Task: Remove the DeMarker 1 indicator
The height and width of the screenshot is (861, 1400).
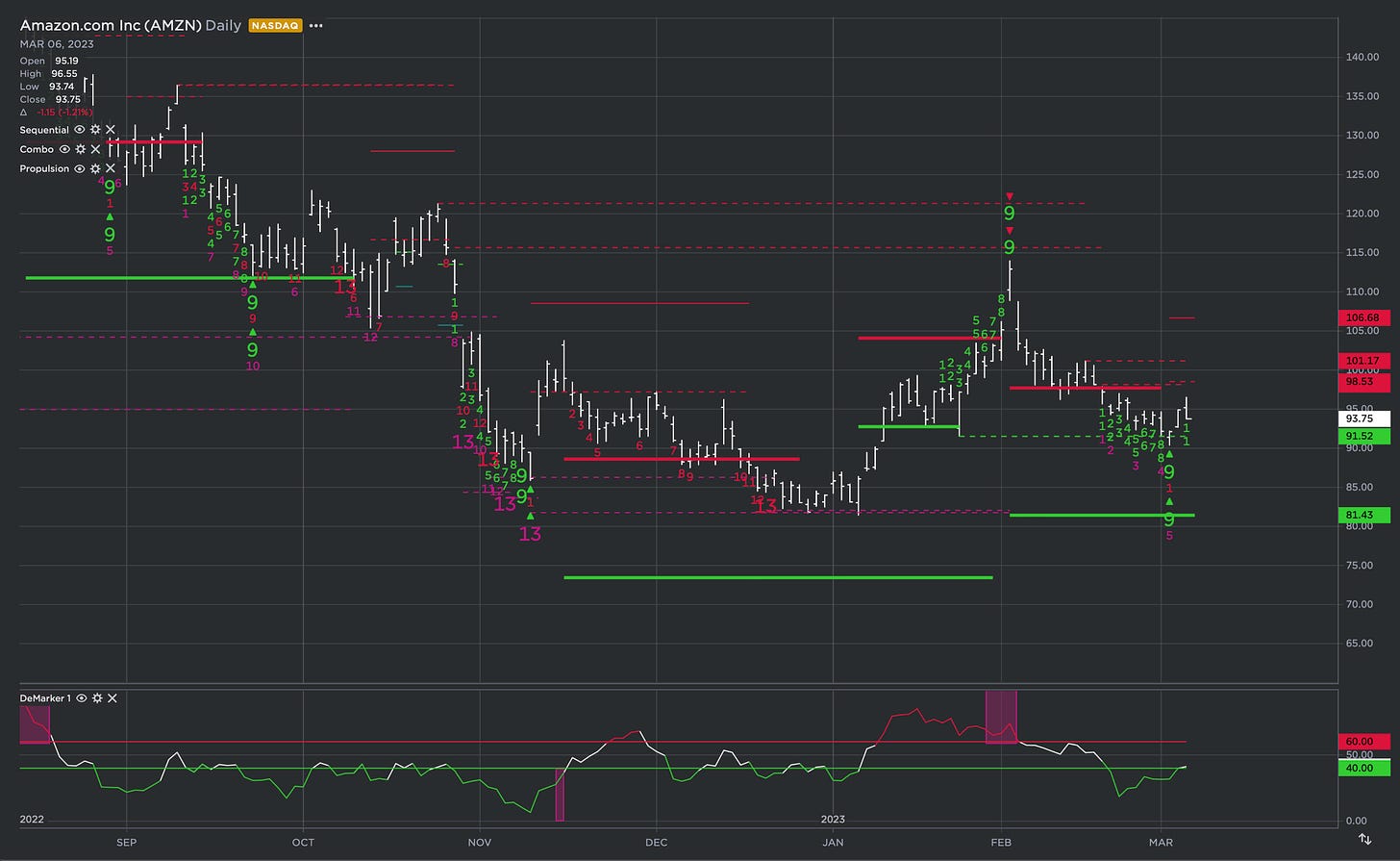Action: tap(112, 697)
